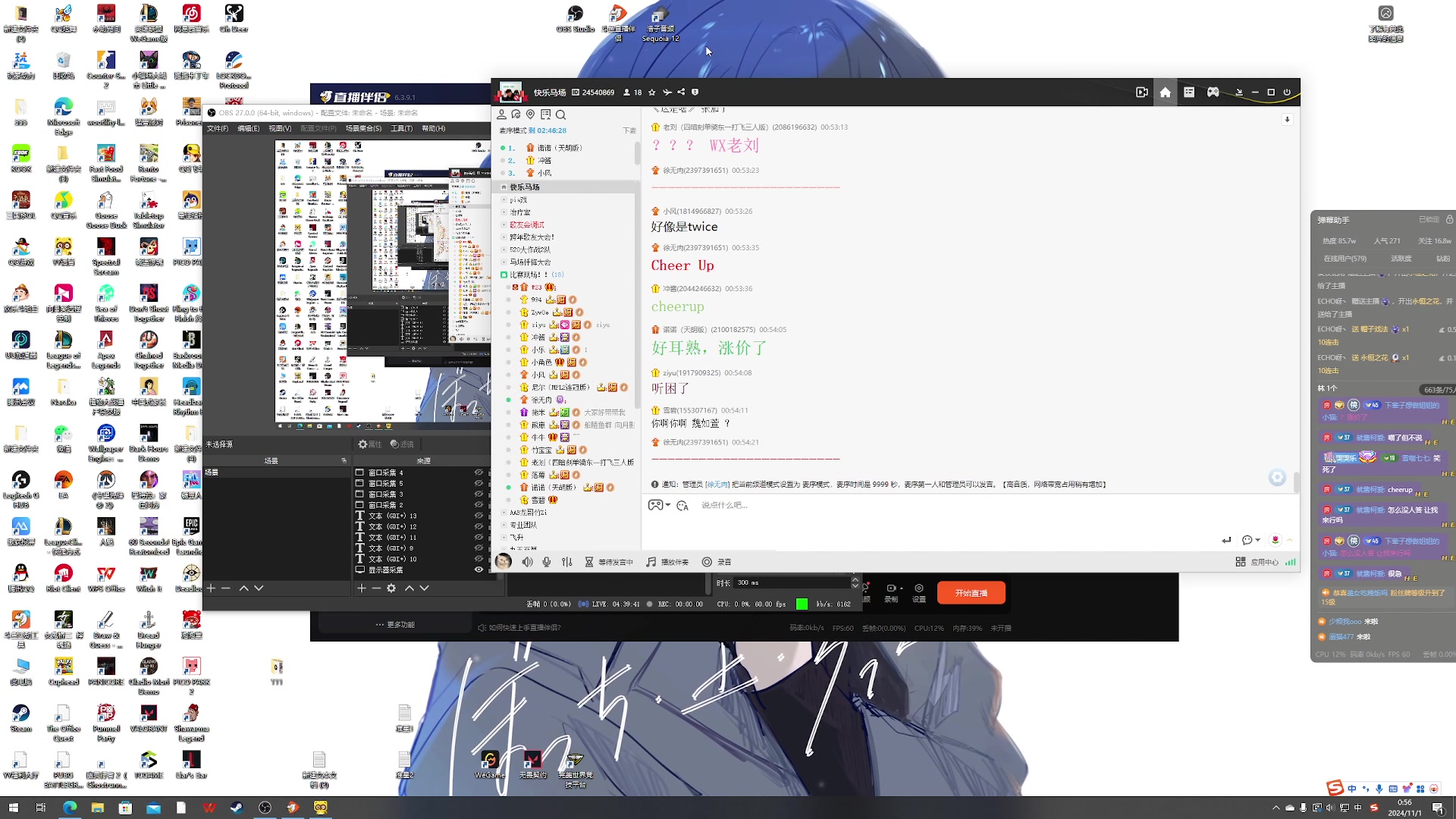
Task: Open the video camera icon in YY title bar
Action: 1141,93
